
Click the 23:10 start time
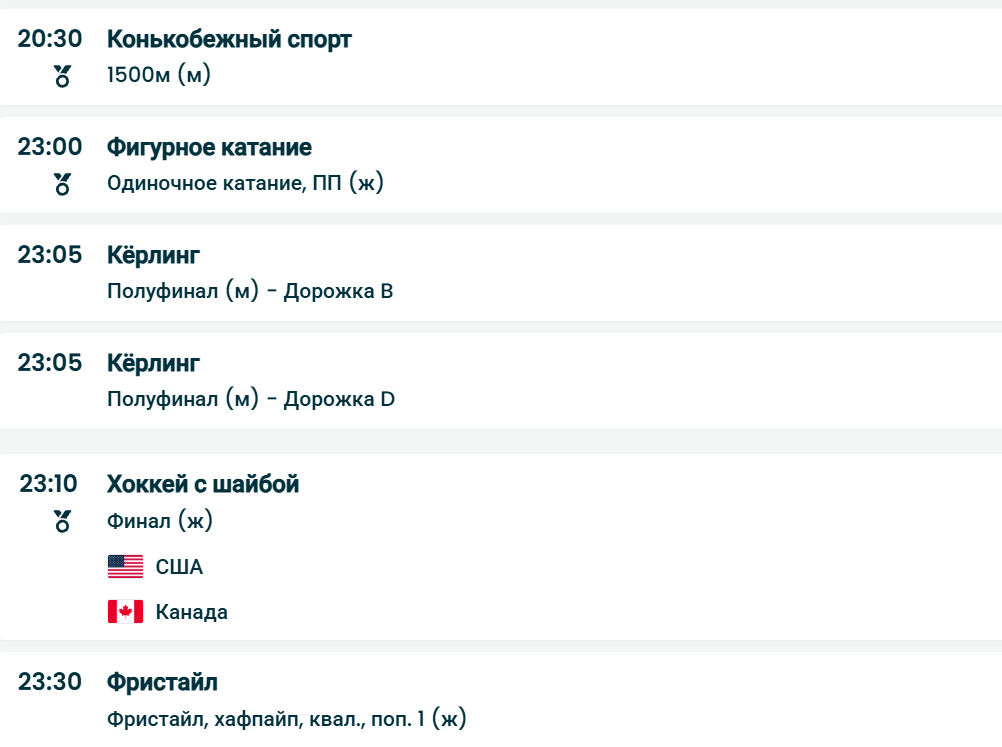[x=50, y=485]
